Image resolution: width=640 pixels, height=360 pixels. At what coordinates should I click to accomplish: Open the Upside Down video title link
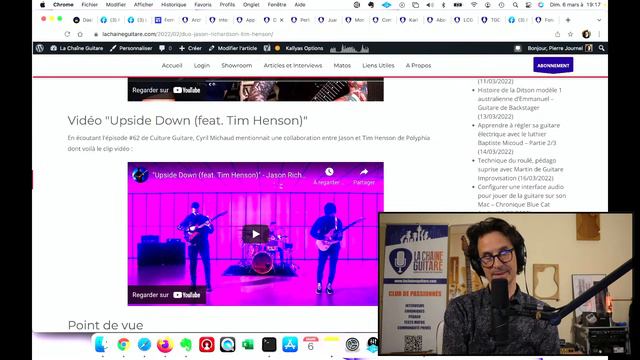(x=229, y=175)
